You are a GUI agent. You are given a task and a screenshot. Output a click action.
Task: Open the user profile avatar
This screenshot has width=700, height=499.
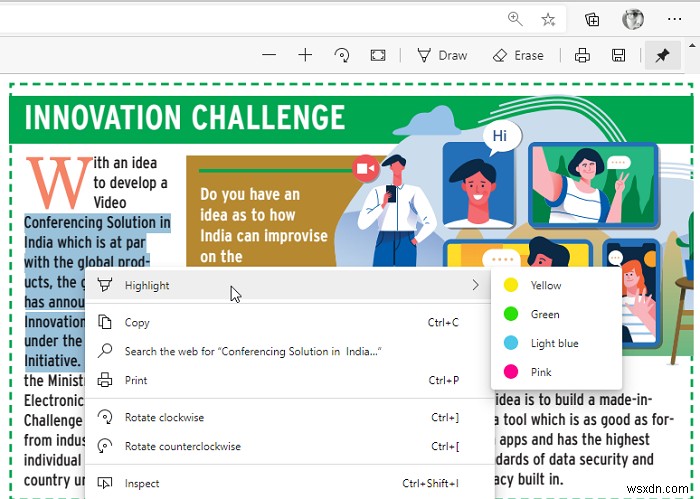pos(633,19)
